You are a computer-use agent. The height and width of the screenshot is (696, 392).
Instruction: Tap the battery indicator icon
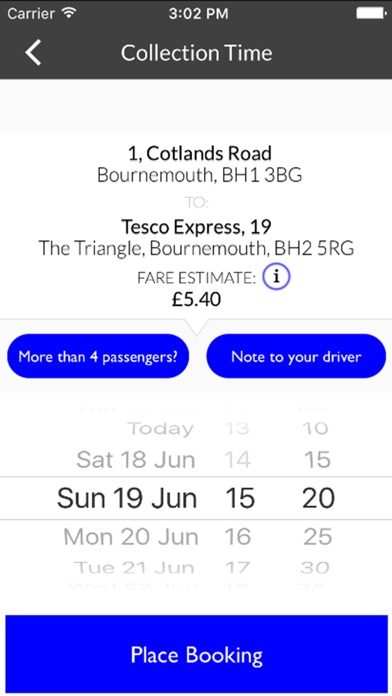371,13
